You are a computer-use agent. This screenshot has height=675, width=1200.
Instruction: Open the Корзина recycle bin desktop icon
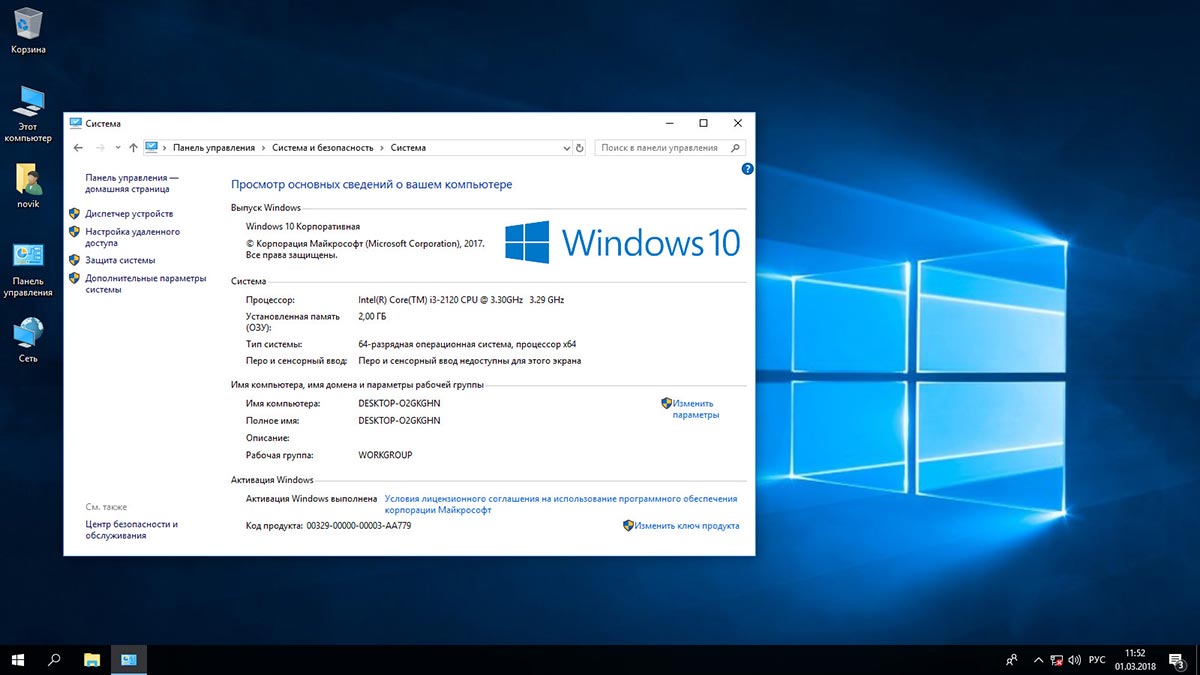[28, 30]
